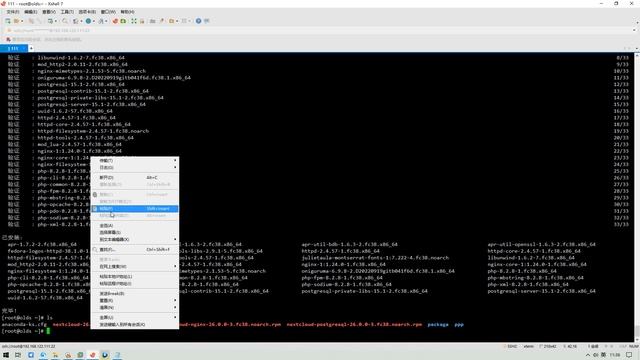Click the host address bar input
The width and height of the screenshot is (640, 360).
click(x=318, y=30)
